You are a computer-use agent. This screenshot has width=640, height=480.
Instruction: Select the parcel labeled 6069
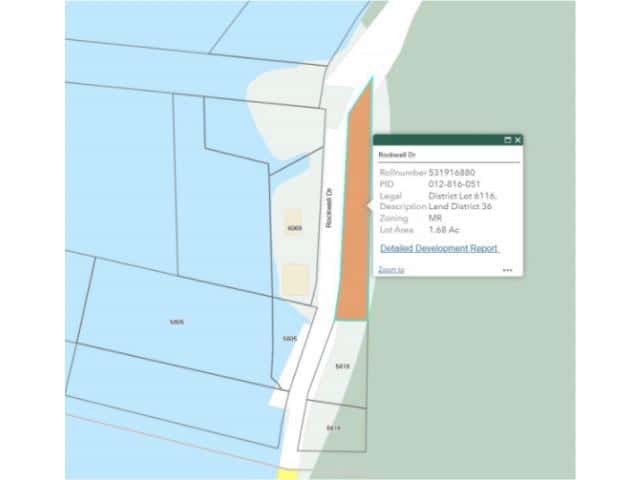(293, 229)
